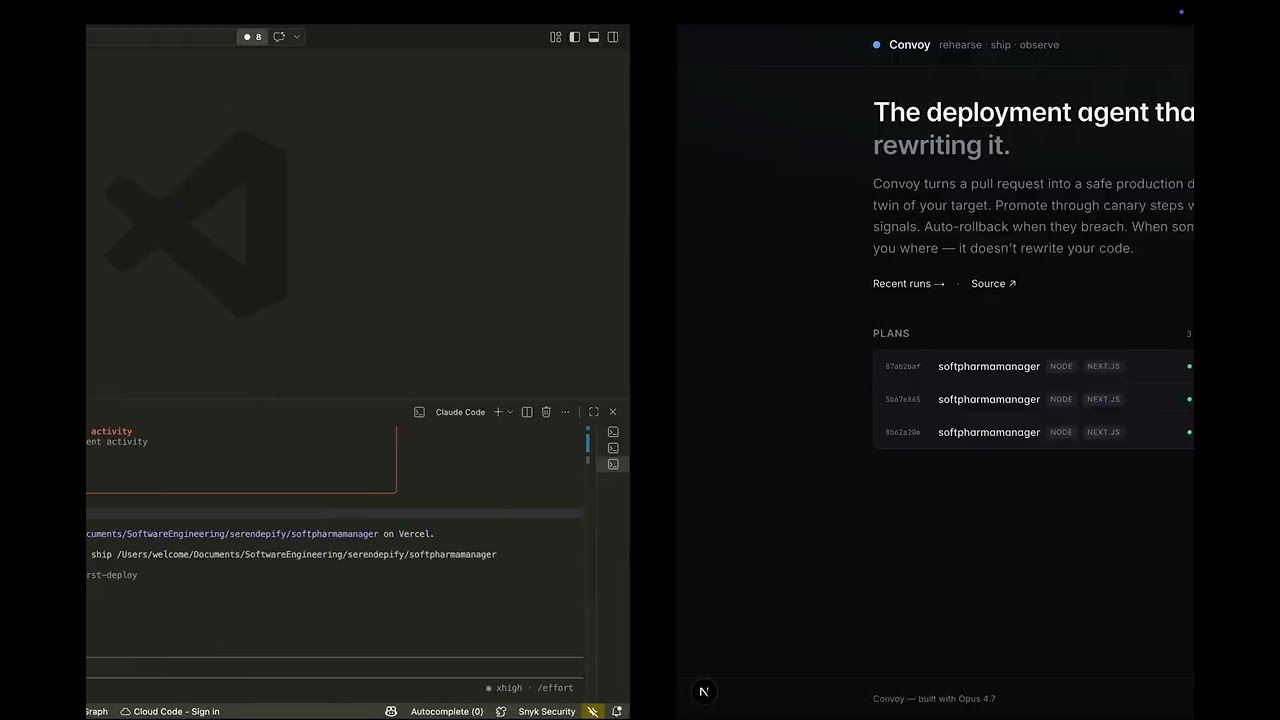The image size is (1280, 720).
Task: Click the /effort text in the terminal
Action: [555, 688]
